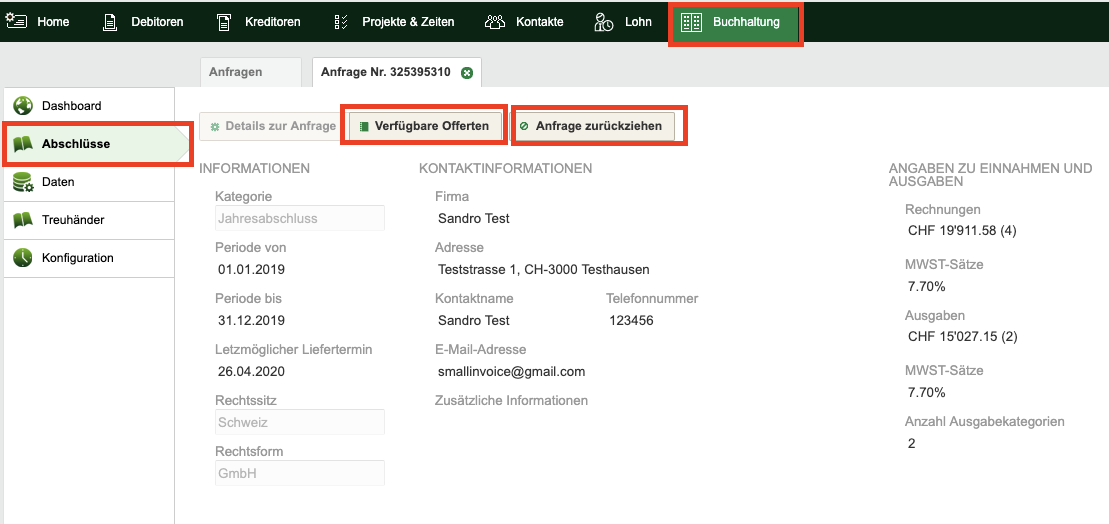
Task: Click the Konfiguration clock icon
Action: coord(23,258)
